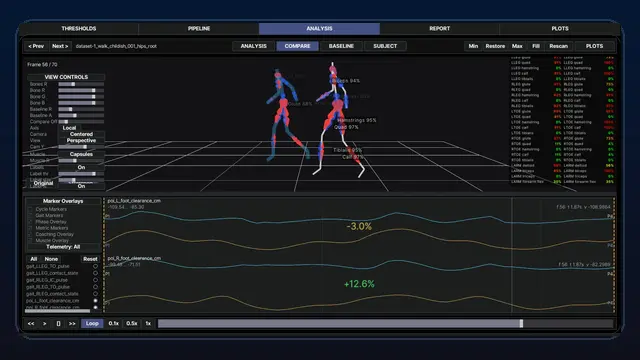Select the COMPARE mode button
This screenshot has width=640, height=360.
[298, 46]
